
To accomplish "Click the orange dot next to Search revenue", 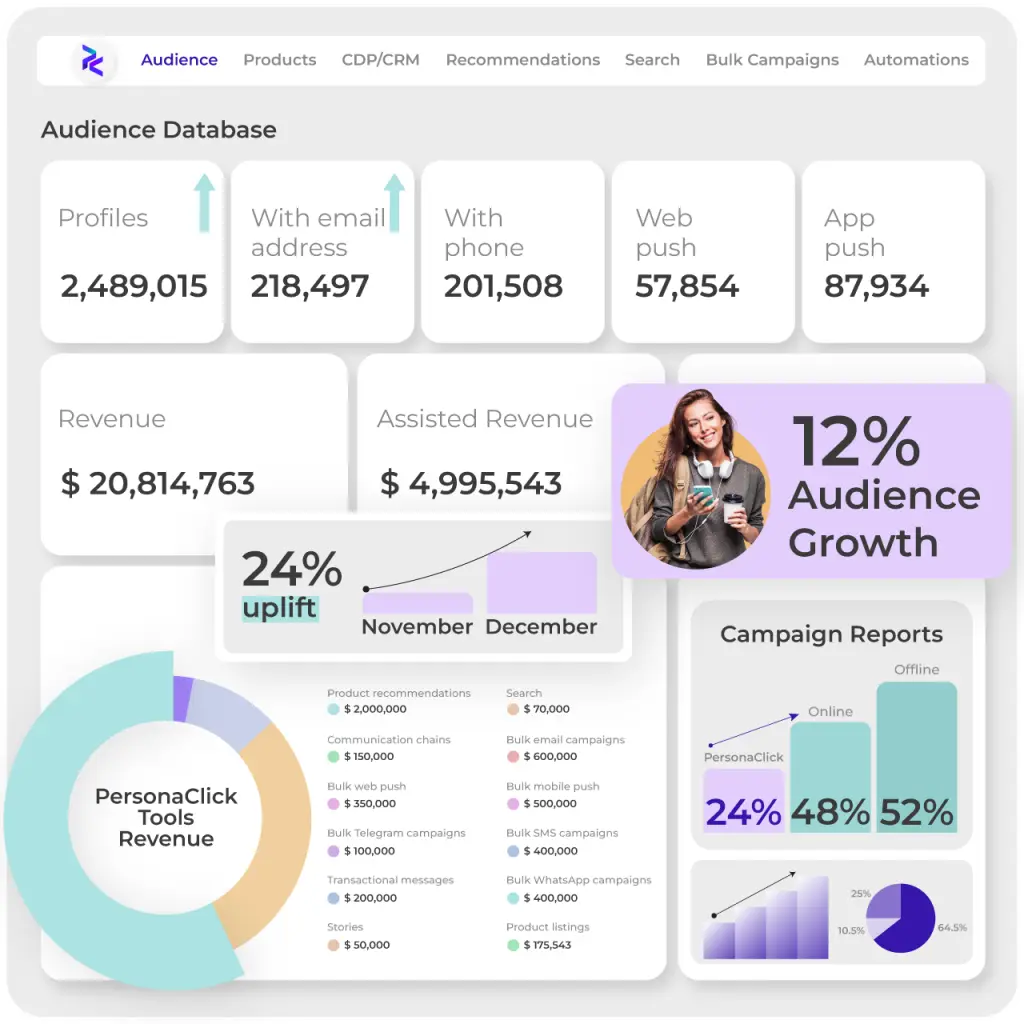I will (512, 708).
